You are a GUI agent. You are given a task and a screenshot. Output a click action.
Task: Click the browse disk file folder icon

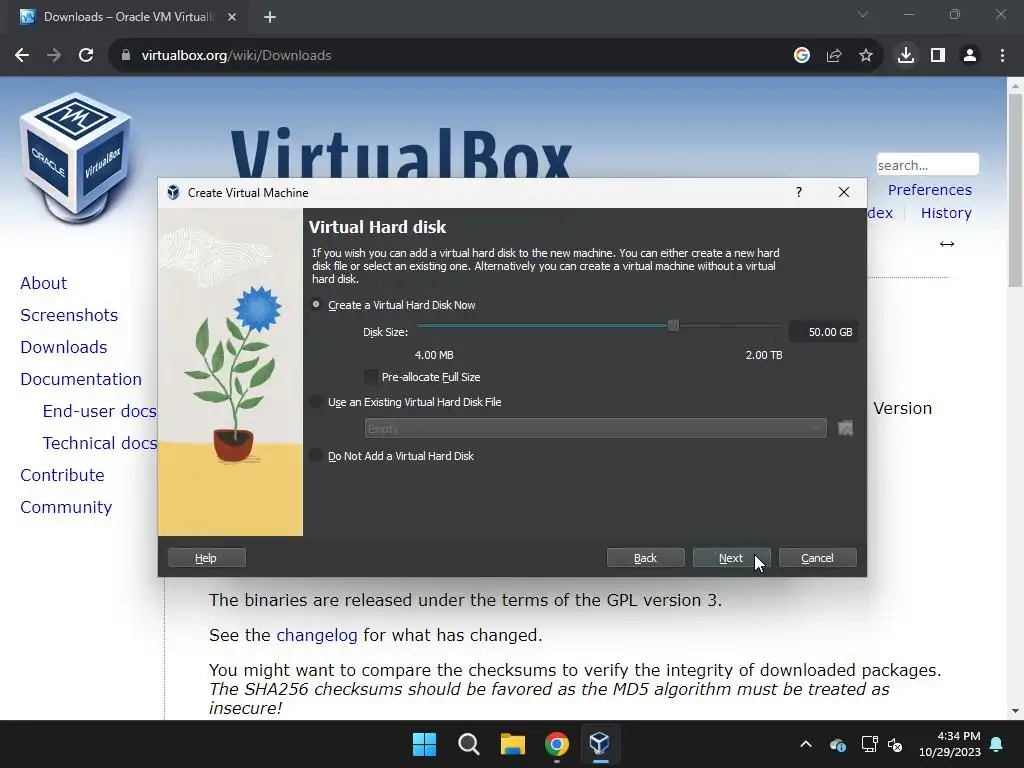tap(846, 428)
